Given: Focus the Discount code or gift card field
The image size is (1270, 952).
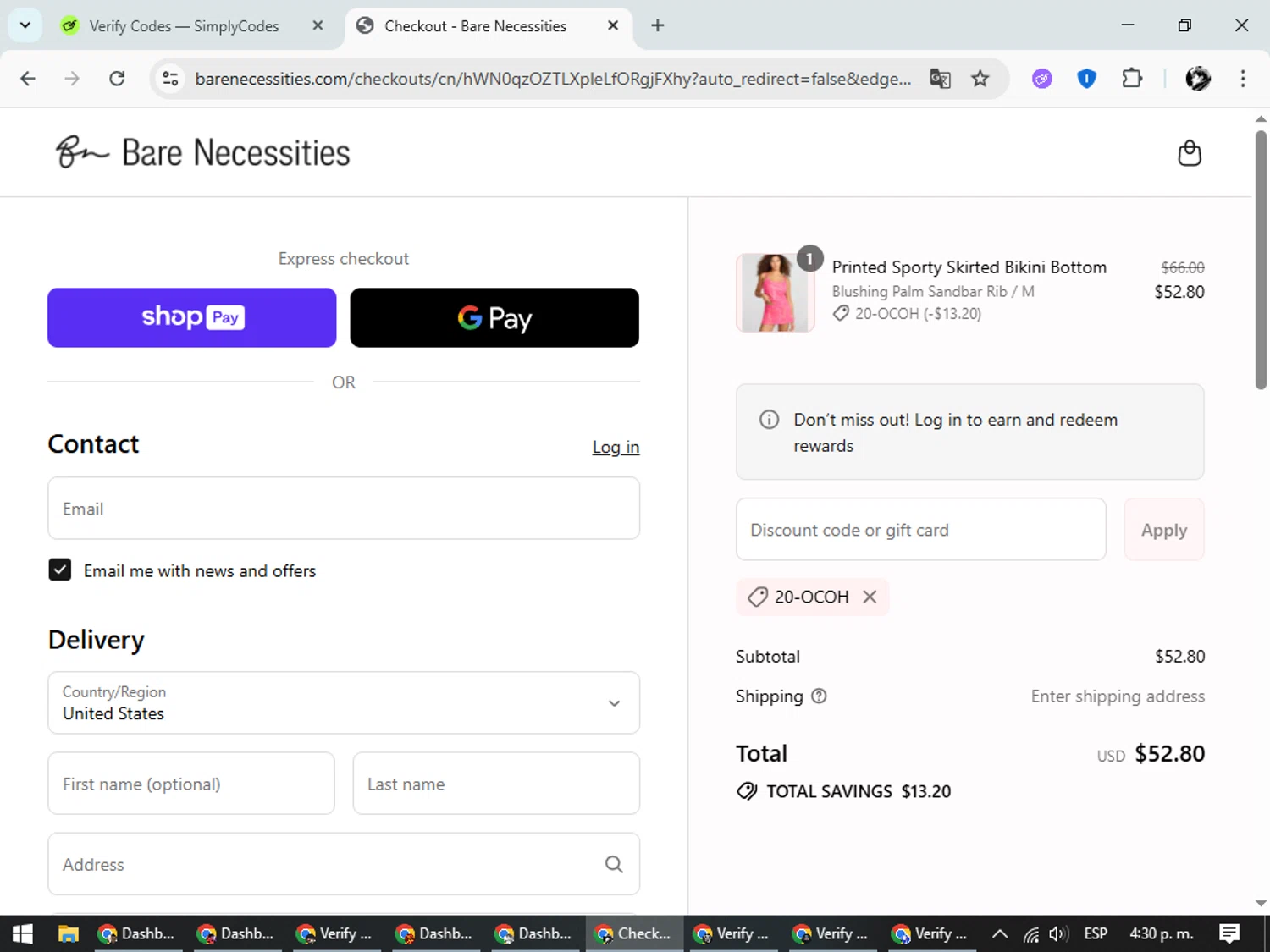Looking at the screenshot, I should (921, 530).
